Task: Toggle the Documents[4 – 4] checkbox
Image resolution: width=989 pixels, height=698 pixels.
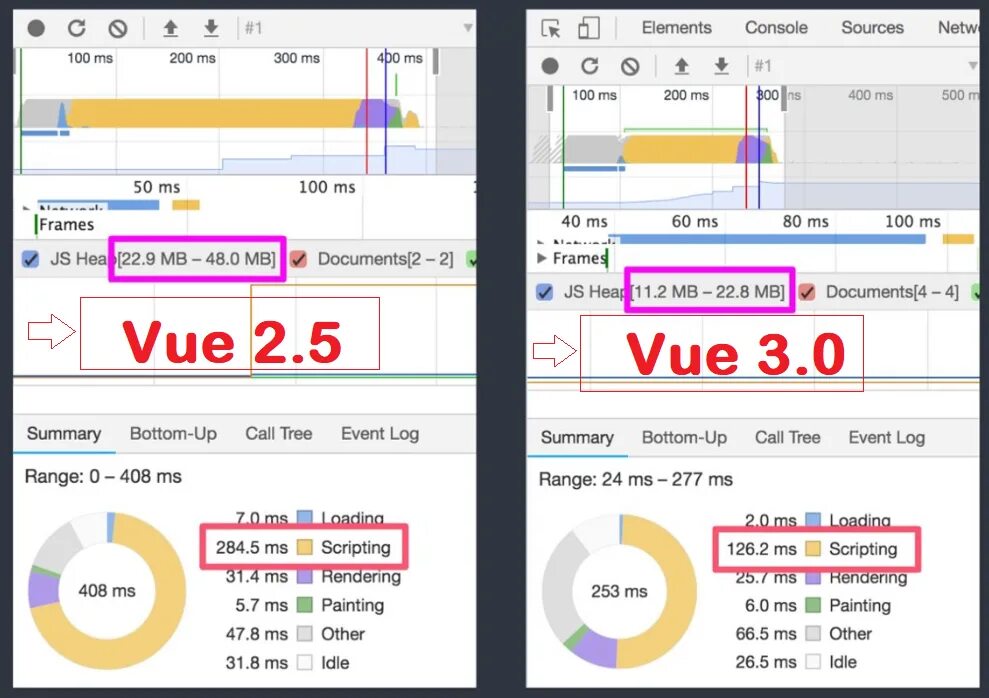Action: click(x=806, y=292)
